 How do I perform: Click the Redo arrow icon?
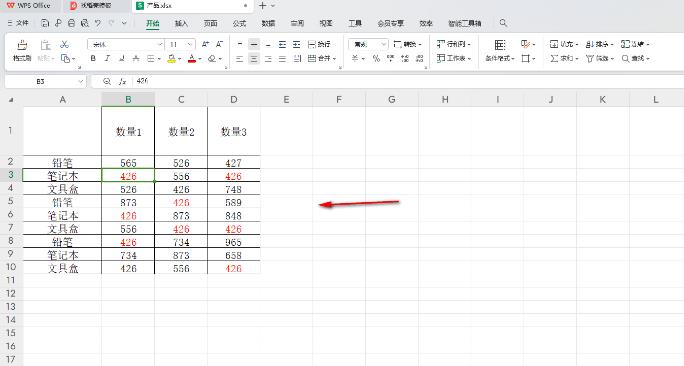[x=112, y=23]
